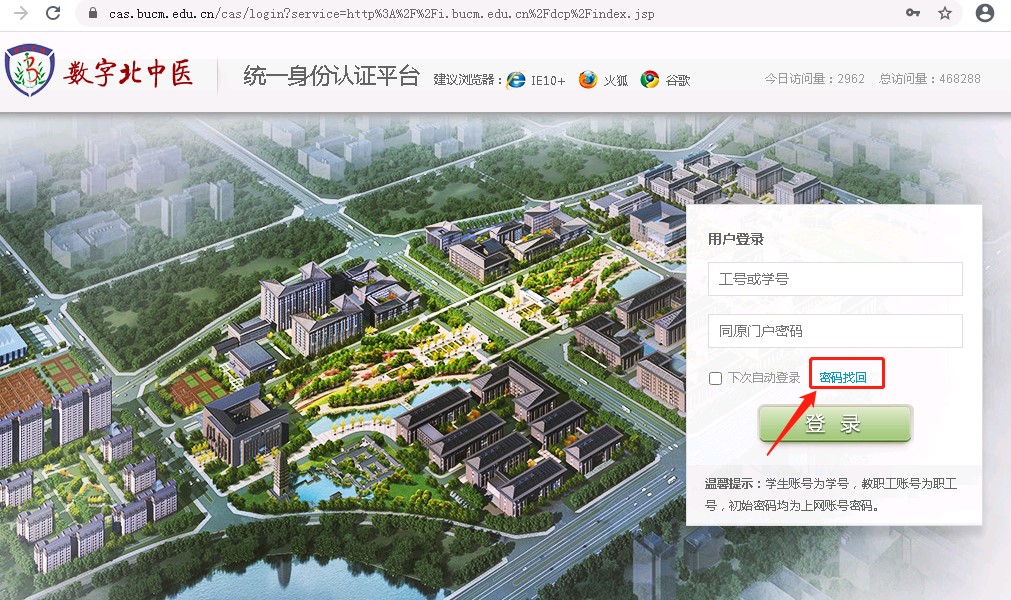Click the 下次自动登录 label text

[764, 378]
